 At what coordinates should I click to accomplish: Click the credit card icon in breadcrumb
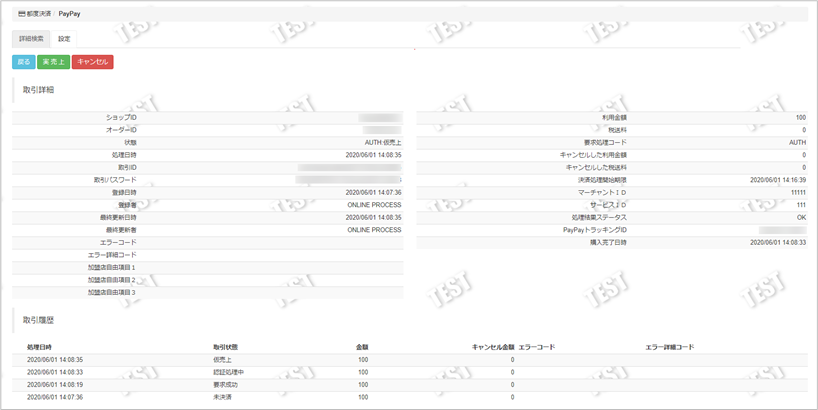point(22,14)
